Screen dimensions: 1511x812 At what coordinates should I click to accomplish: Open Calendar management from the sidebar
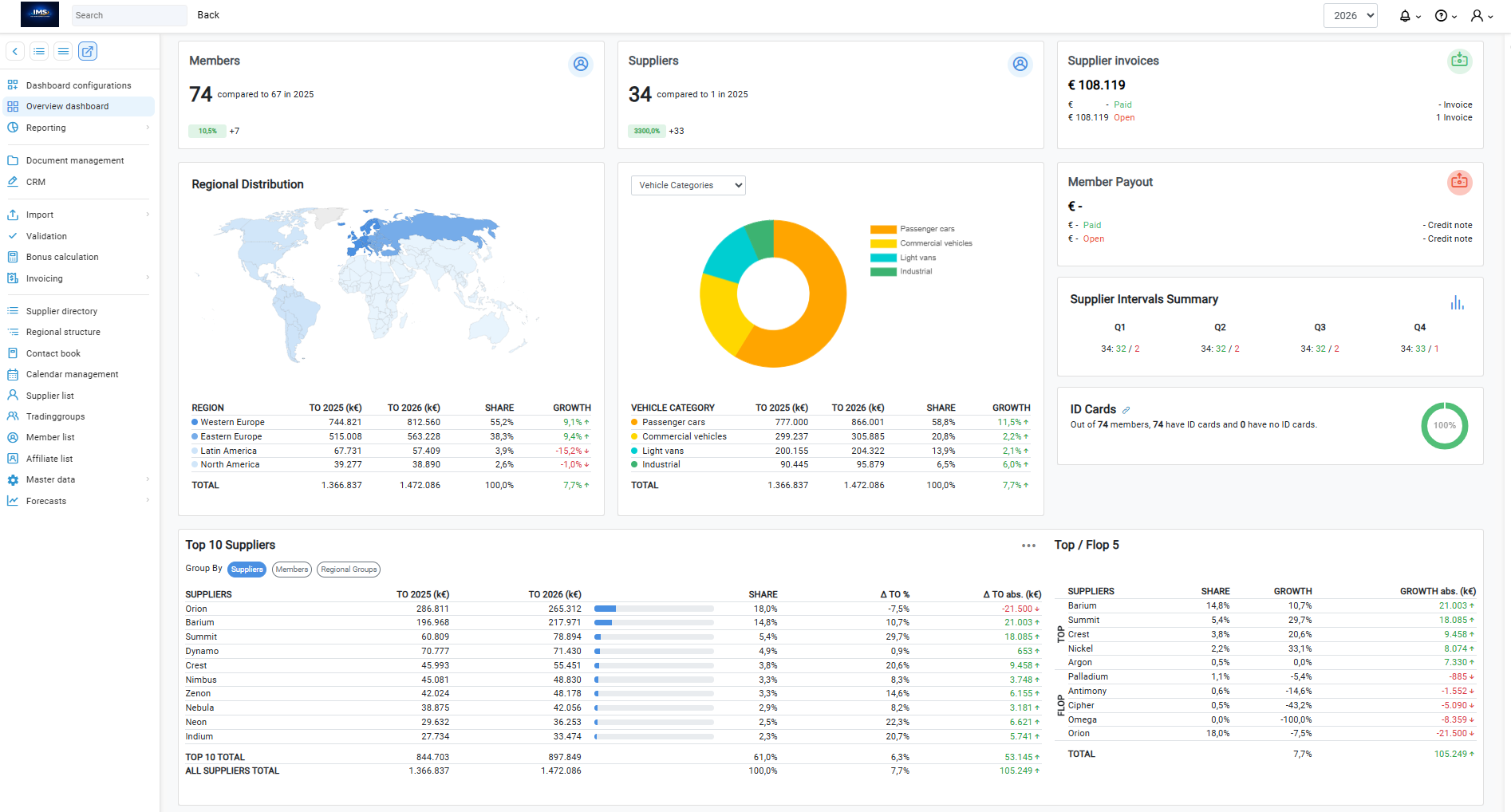[72, 374]
